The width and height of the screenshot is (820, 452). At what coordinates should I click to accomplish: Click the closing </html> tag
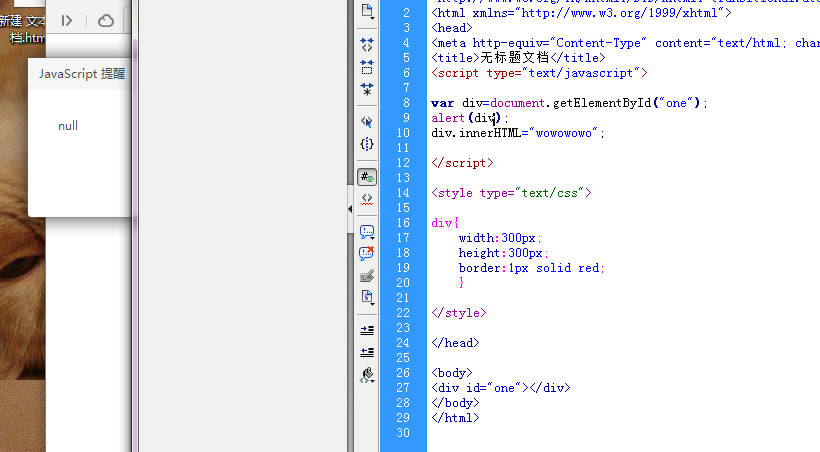click(x=455, y=418)
